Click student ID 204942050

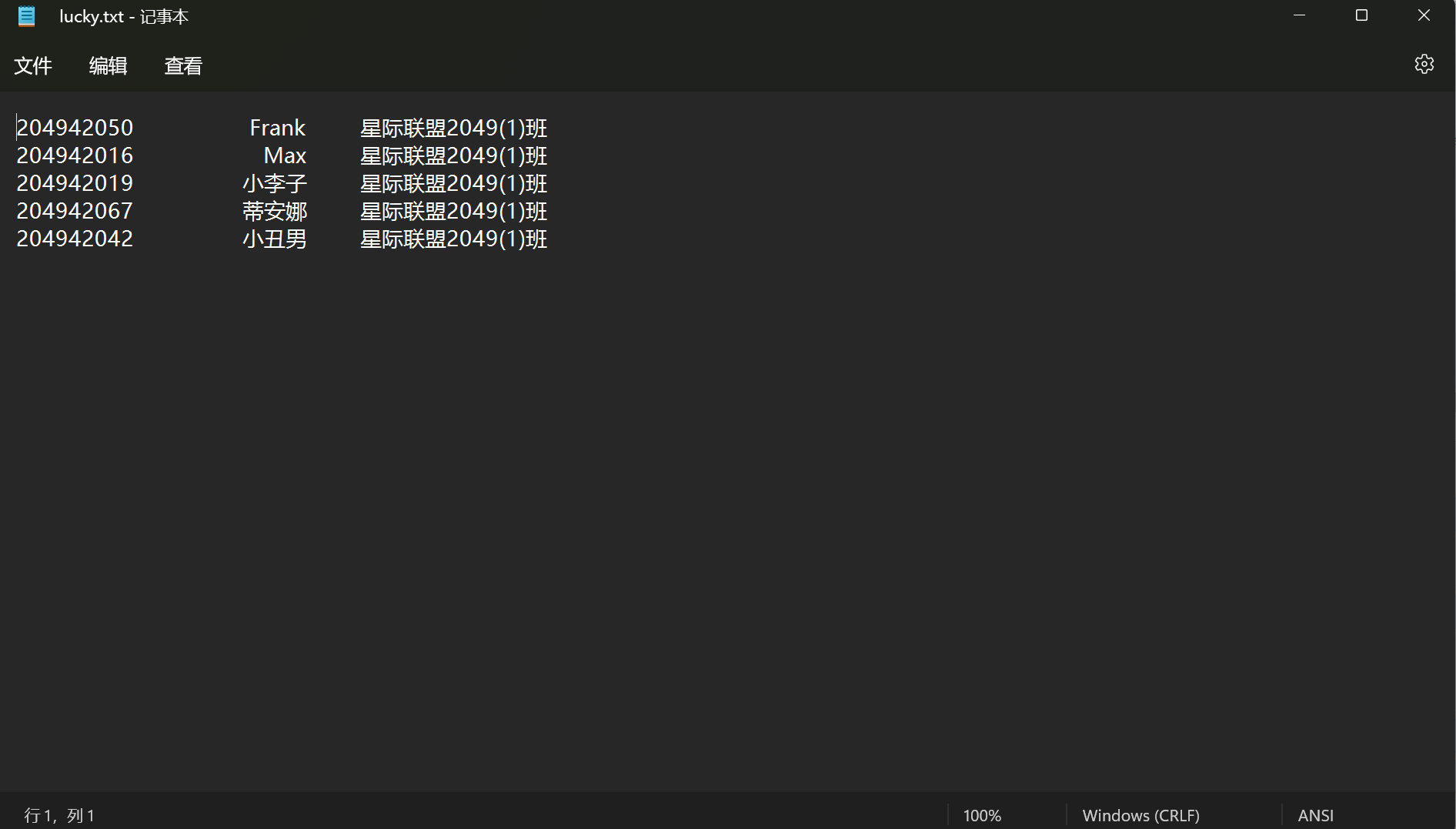(x=75, y=128)
